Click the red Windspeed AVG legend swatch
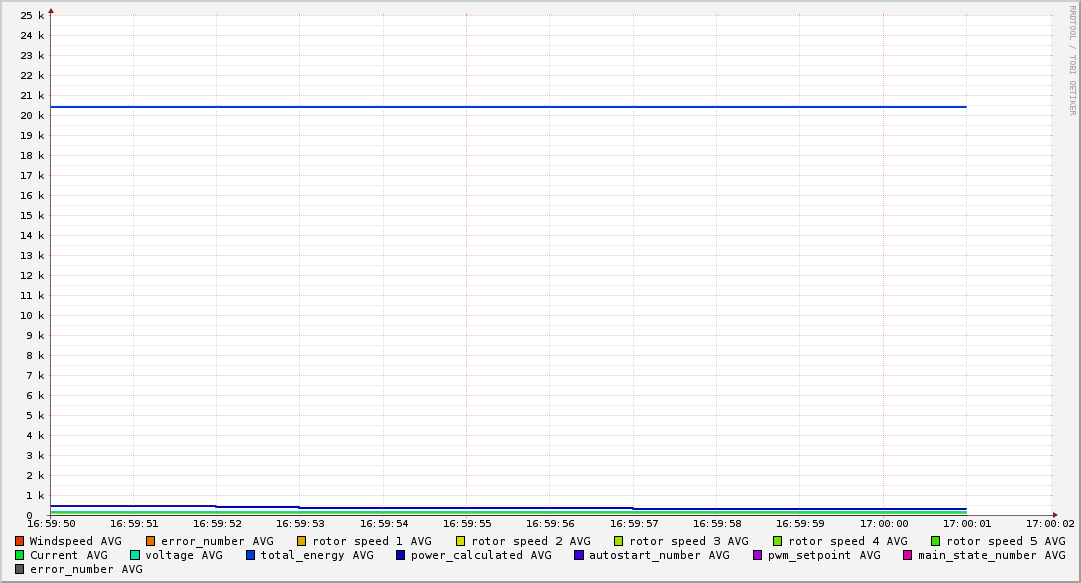The height and width of the screenshot is (583, 1081). point(20,541)
